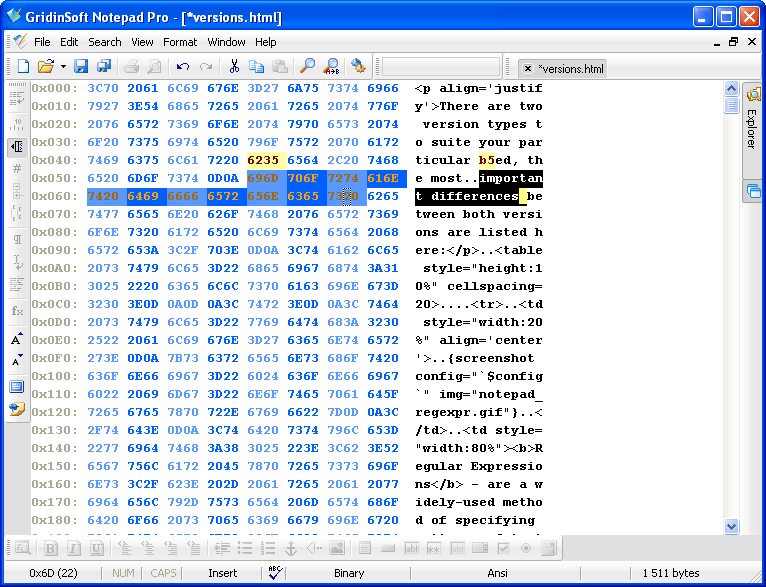The height and width of the screenshot is (587, 766).
Task: Open the Window menu
Action: 226,42
